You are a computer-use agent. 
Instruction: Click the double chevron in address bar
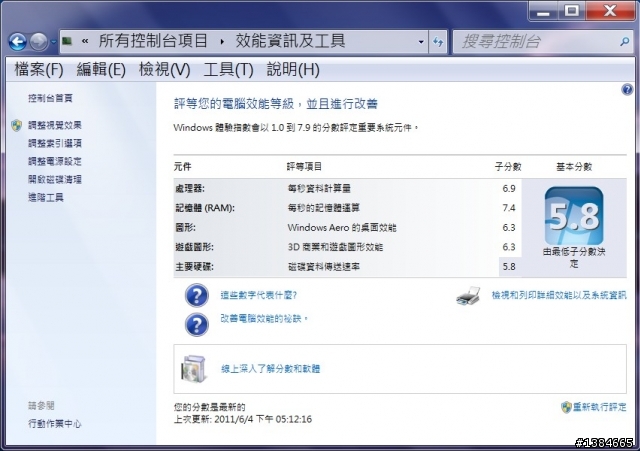coord(85,41)
